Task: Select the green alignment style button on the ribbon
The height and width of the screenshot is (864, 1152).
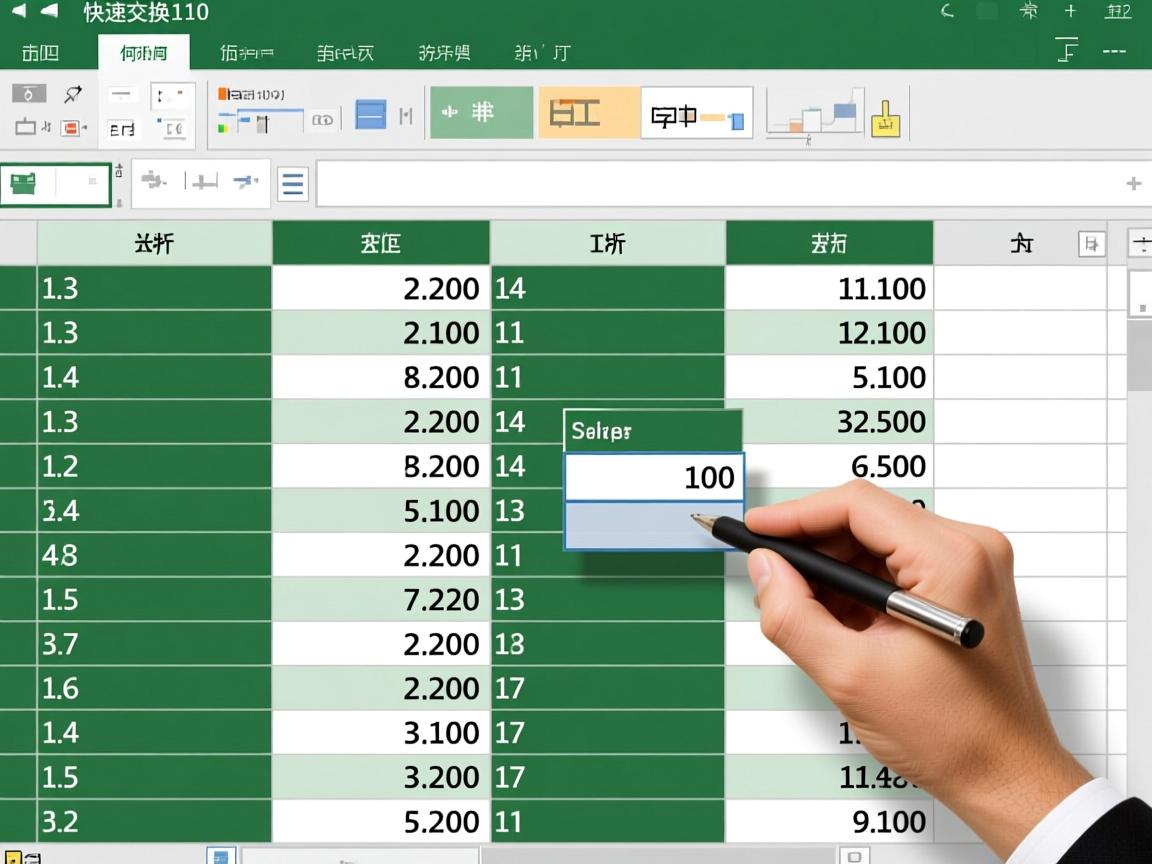Action: click(480, 112)
